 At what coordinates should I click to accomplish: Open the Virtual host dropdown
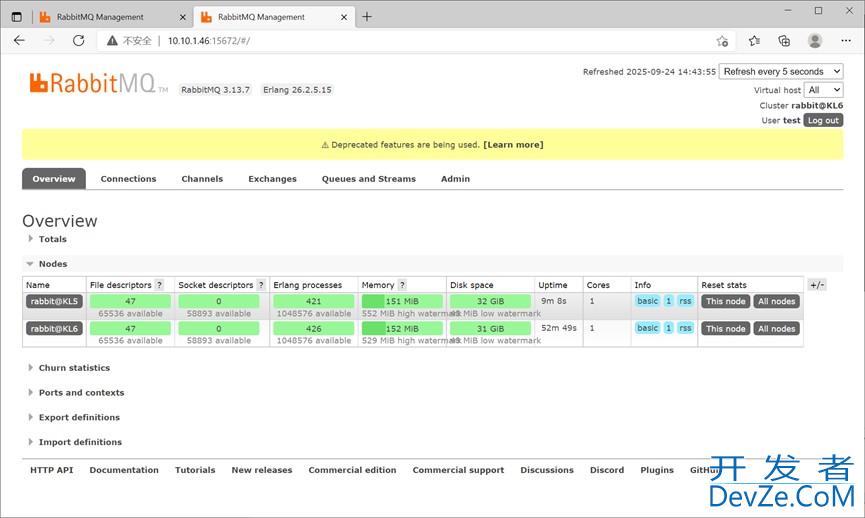(825, 90)
